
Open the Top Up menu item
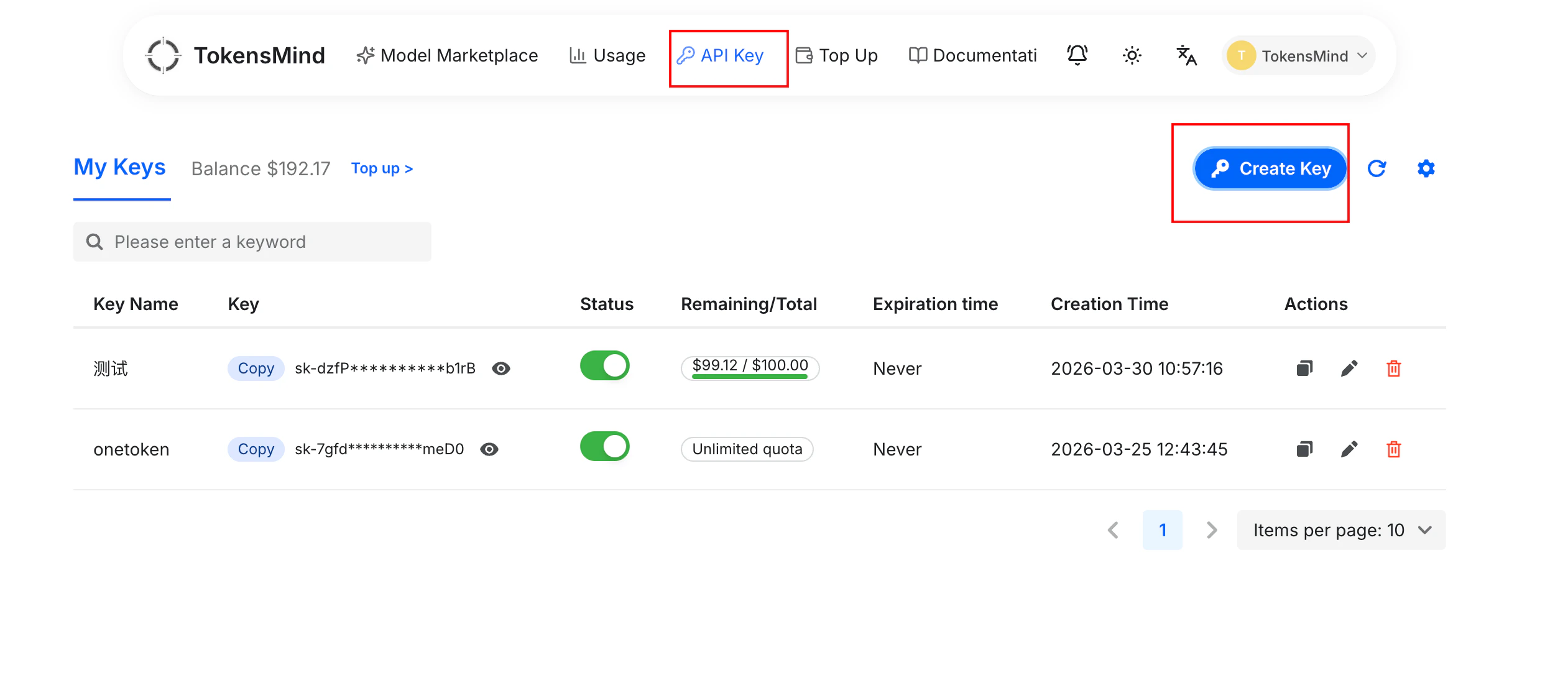coord(837,55)
